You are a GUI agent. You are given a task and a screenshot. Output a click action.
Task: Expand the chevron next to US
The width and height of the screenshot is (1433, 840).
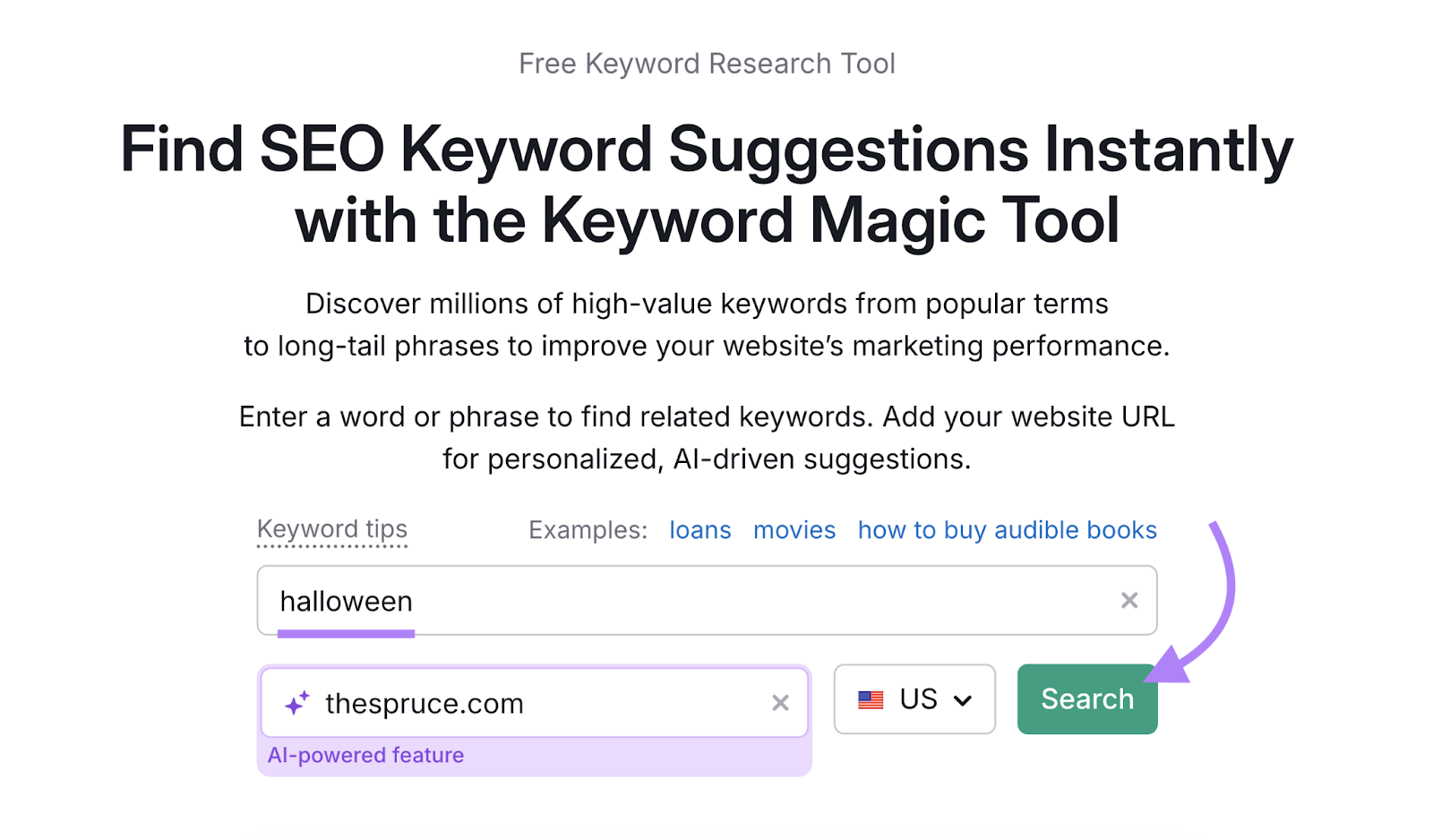963,699
